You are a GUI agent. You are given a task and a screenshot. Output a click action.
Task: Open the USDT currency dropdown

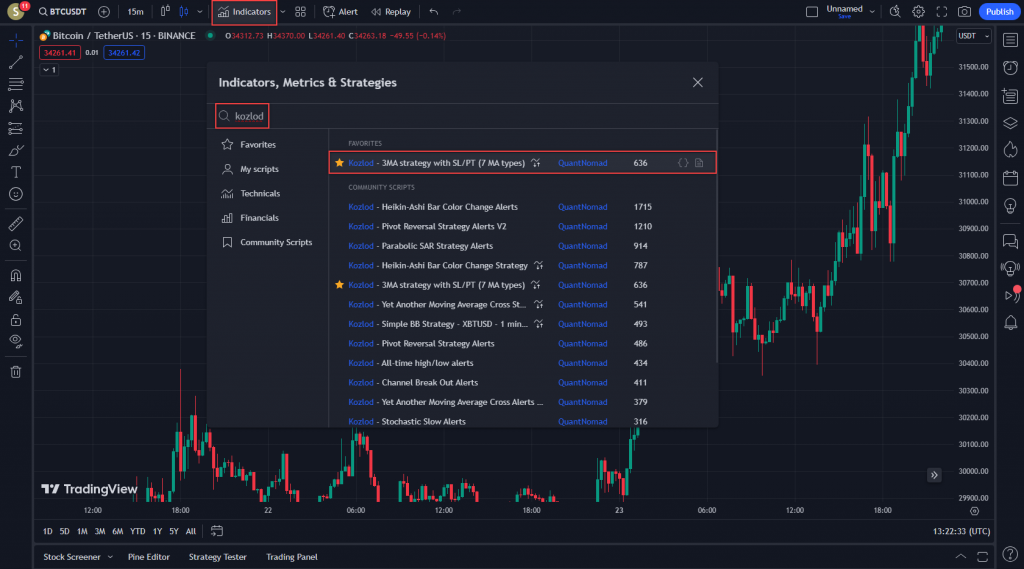point(973,36)
